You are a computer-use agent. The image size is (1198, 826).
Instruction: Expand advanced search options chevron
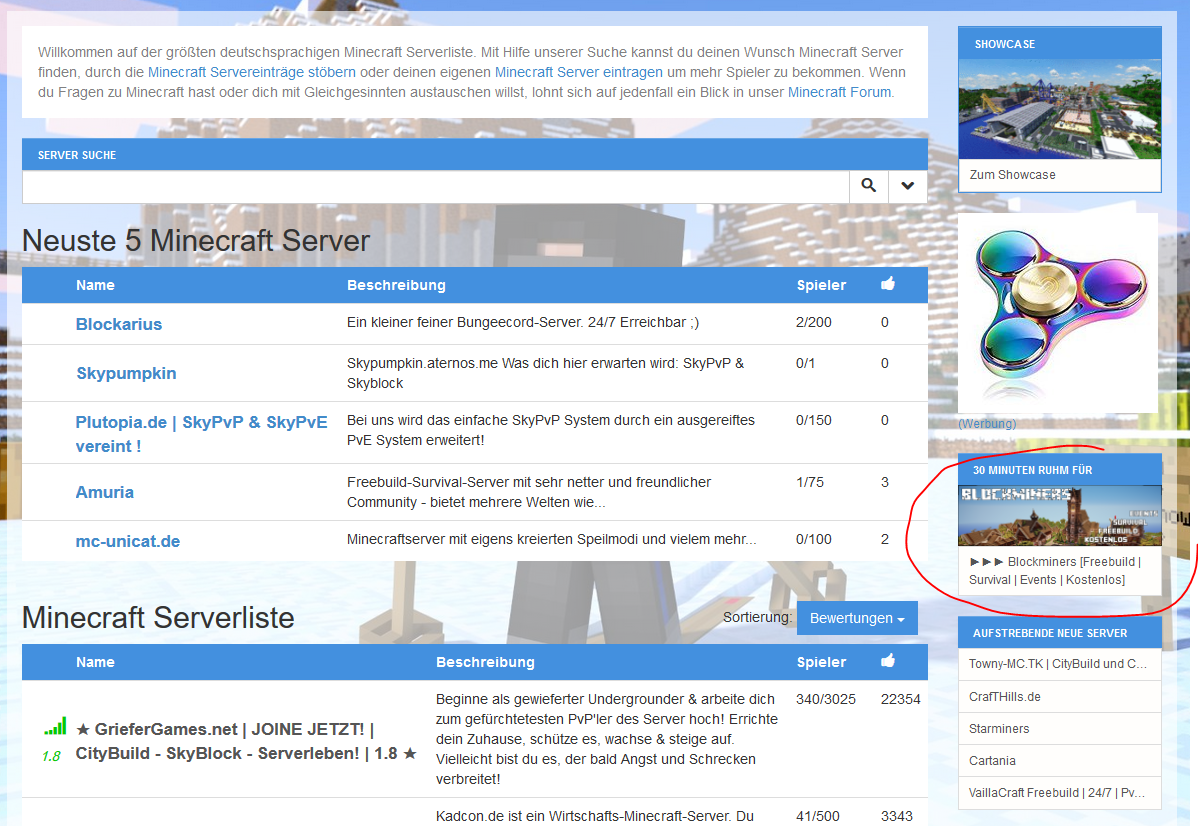tap(907, 186)
